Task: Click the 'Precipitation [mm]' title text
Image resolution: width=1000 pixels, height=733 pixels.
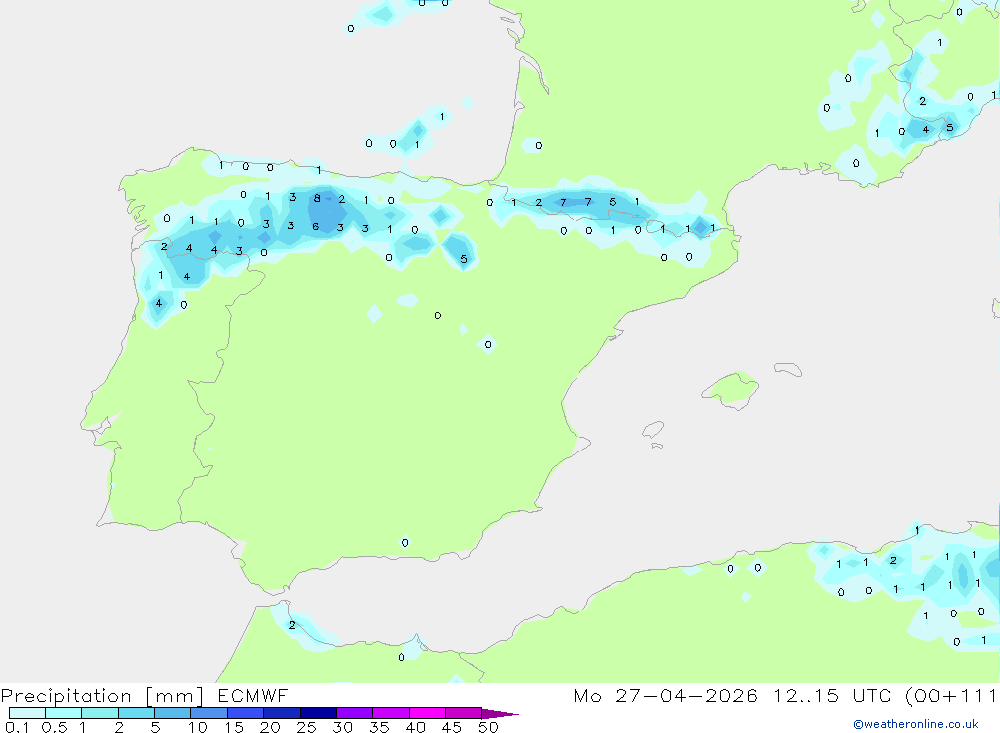Action: [103, 696]
